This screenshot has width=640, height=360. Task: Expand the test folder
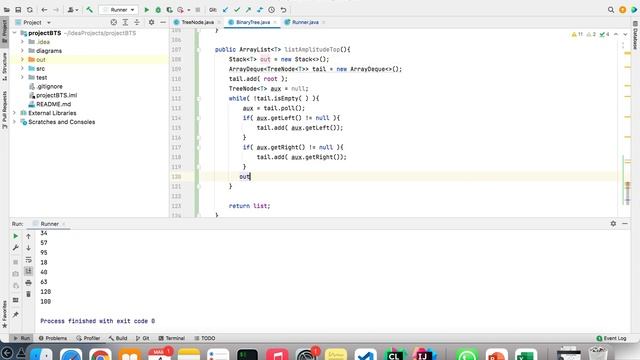tap(22, 78)
